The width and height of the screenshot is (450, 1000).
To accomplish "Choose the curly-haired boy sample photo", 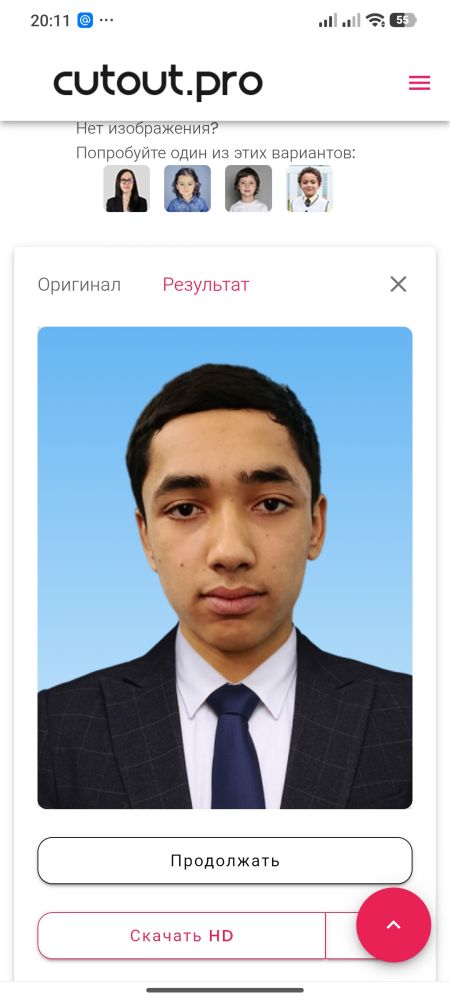I will 309,189.
